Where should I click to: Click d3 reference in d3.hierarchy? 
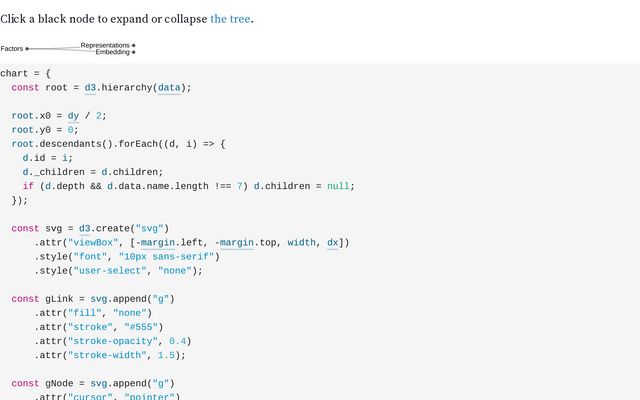click(90, 88)
